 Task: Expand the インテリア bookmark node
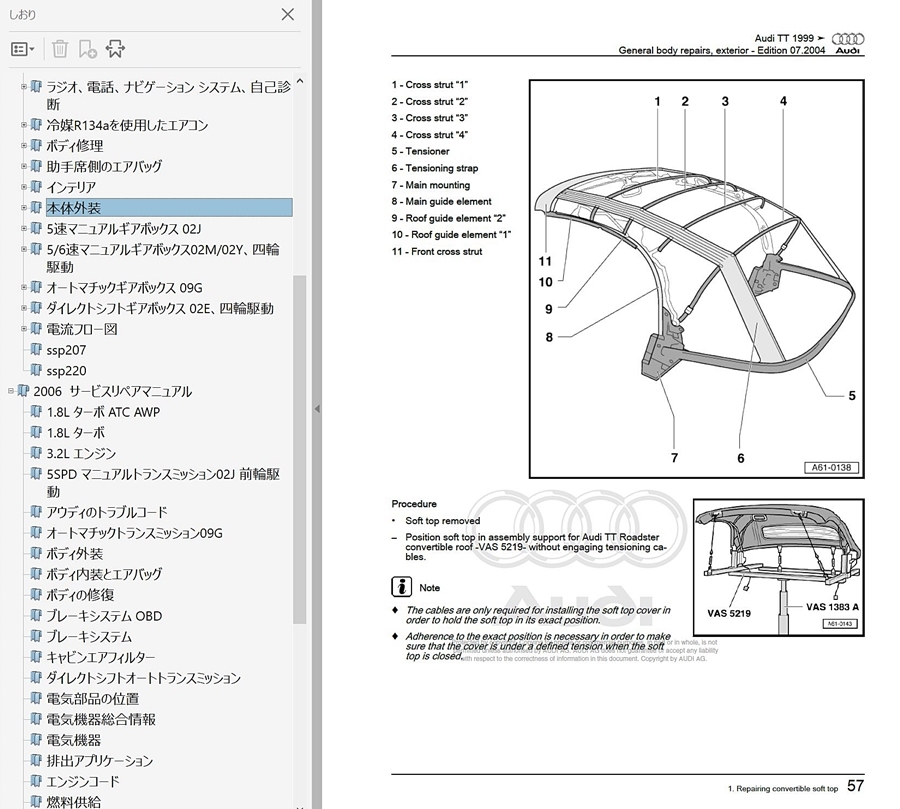(24, 187)
